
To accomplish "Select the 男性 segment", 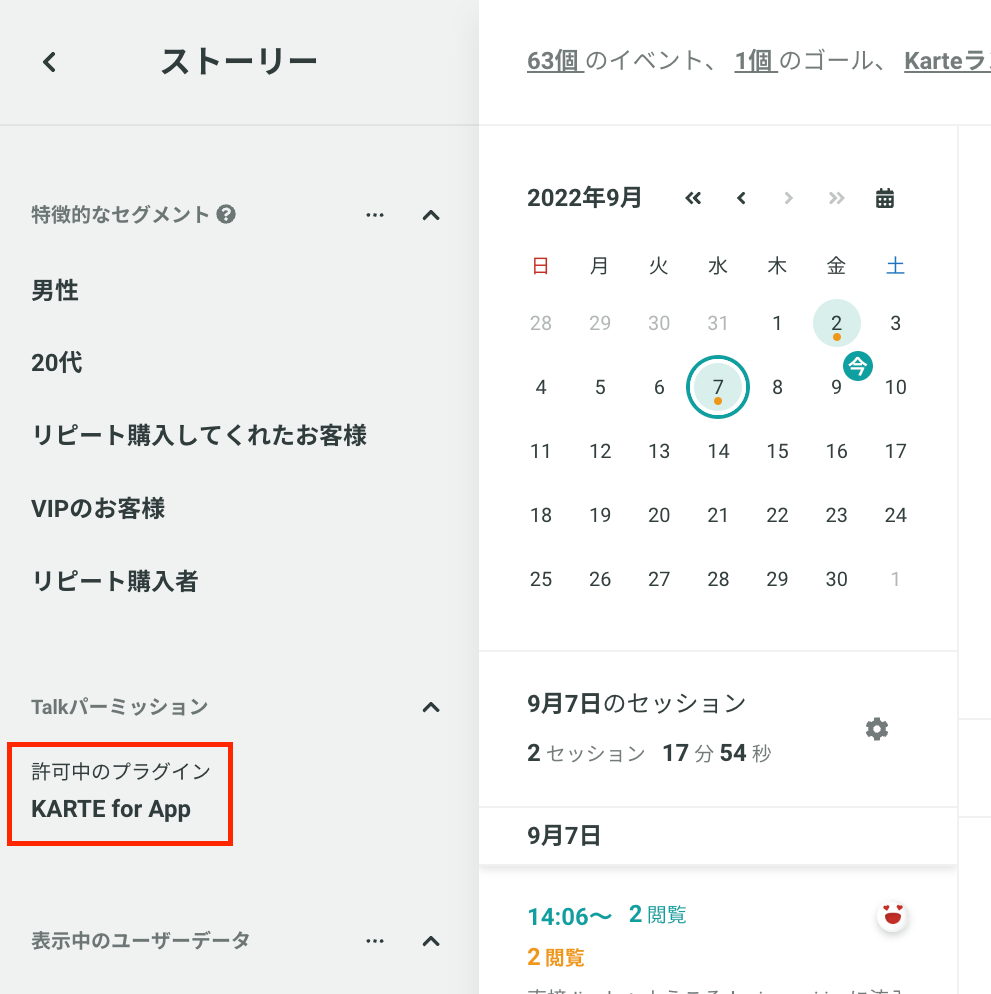I will (55, 290).
